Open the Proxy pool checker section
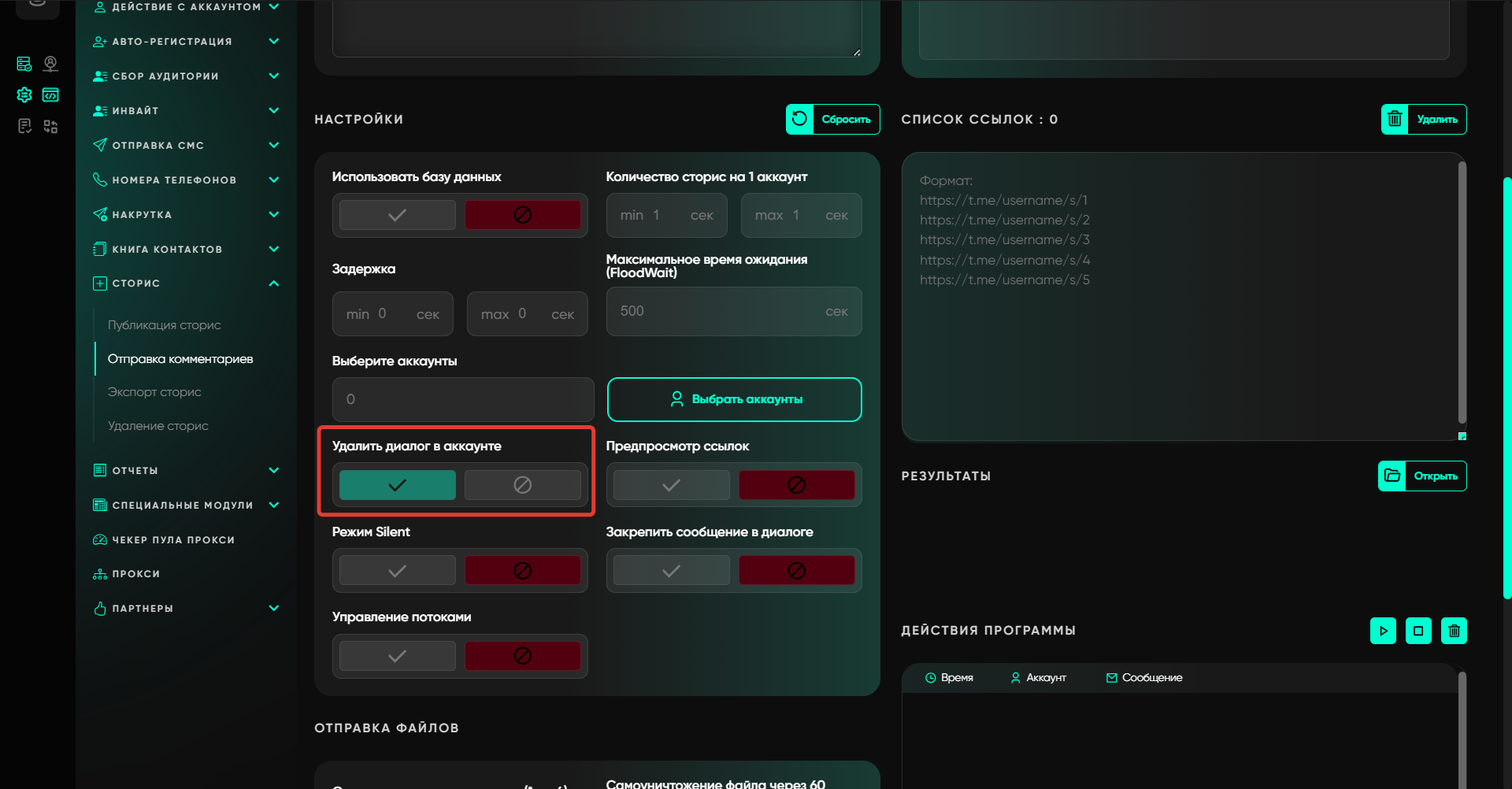The image size is (1512, 789). tap(173, 540)
